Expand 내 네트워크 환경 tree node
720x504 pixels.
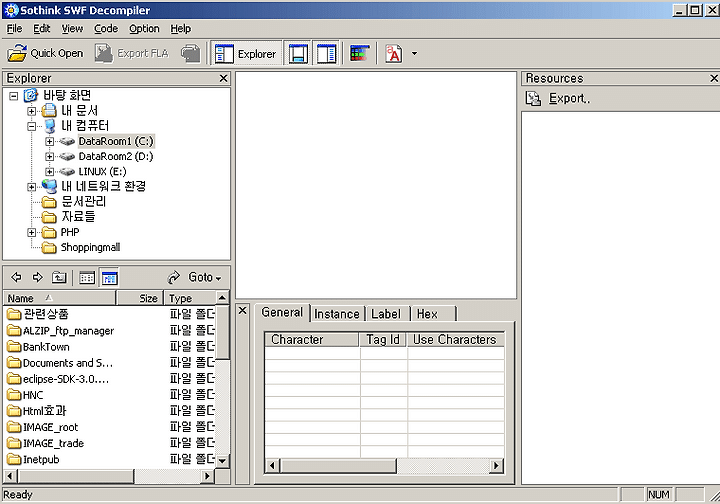(31, 187)
